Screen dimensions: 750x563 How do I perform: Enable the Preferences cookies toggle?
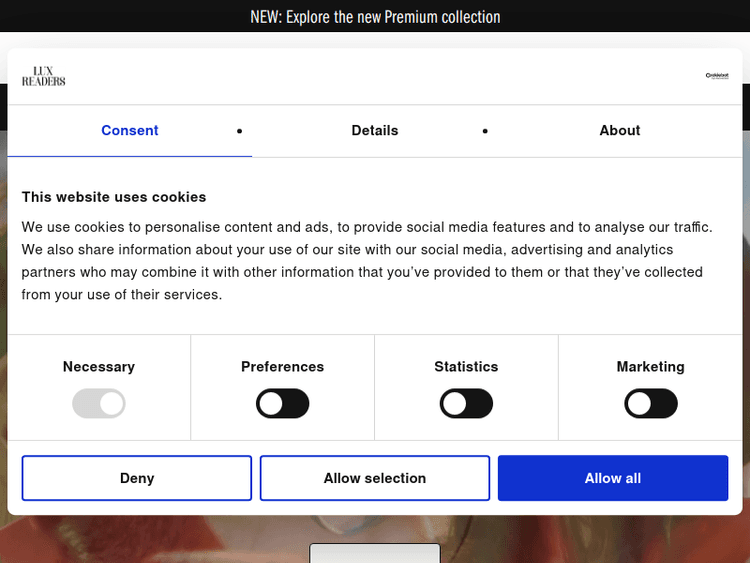283,404
